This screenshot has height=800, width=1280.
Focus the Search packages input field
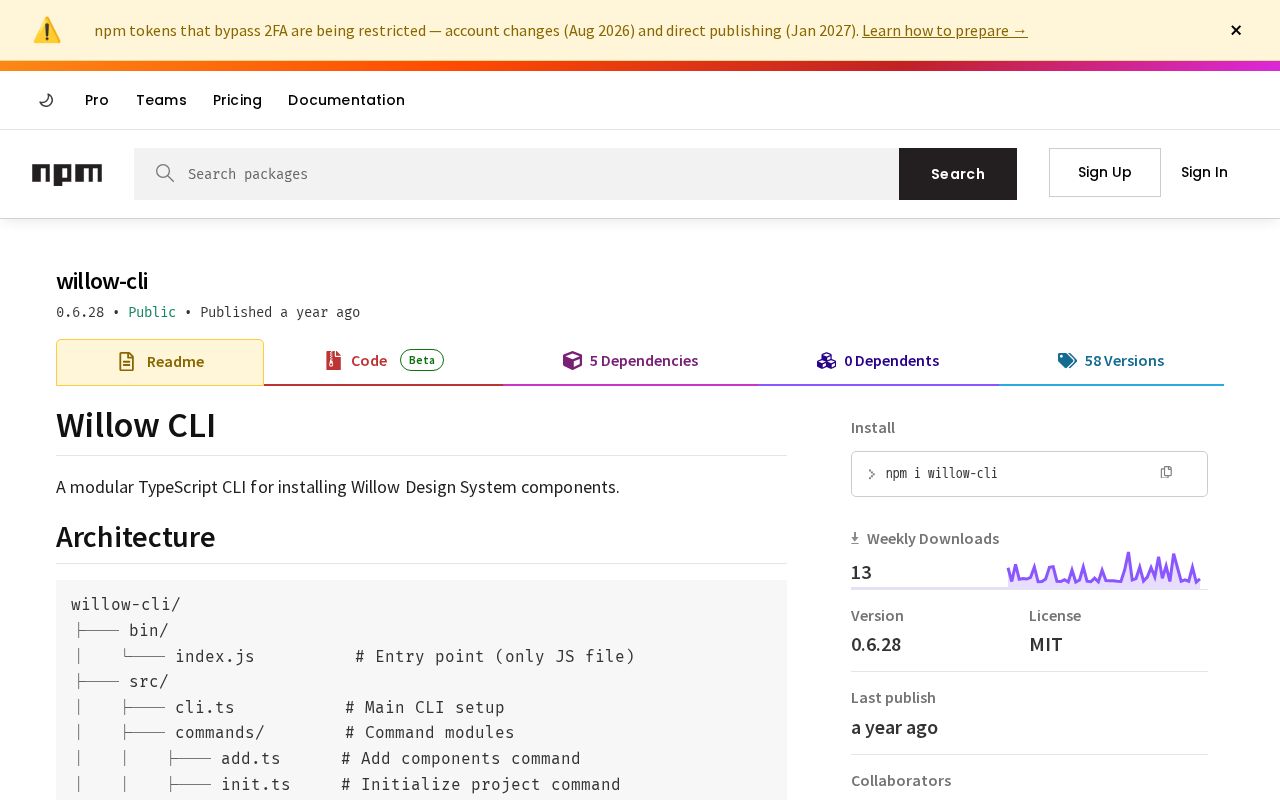[x=516, y=174]
